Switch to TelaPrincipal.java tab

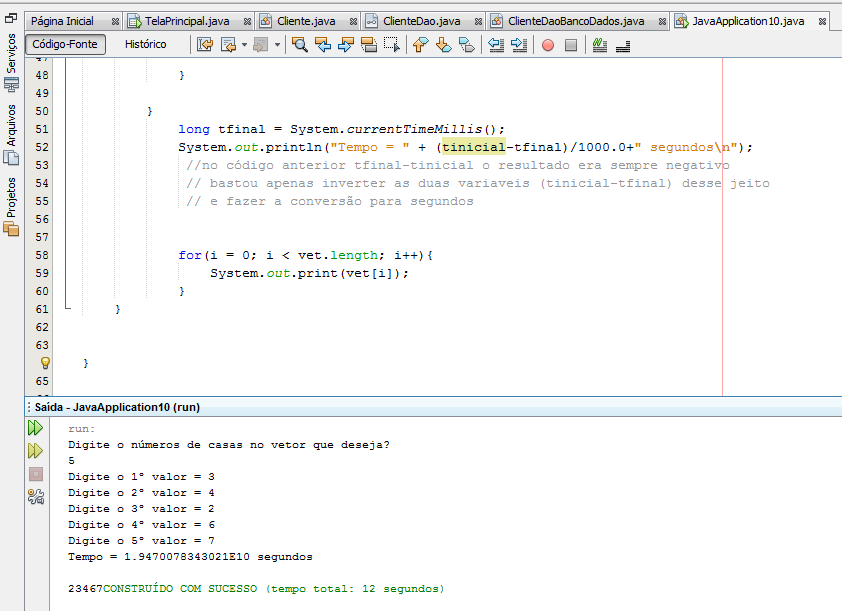(187, 21)
